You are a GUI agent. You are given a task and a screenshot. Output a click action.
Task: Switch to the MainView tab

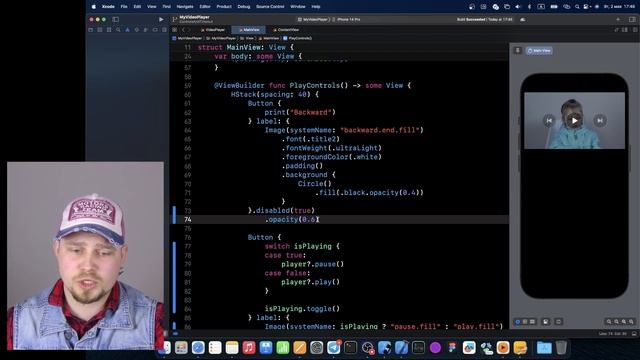249,30
